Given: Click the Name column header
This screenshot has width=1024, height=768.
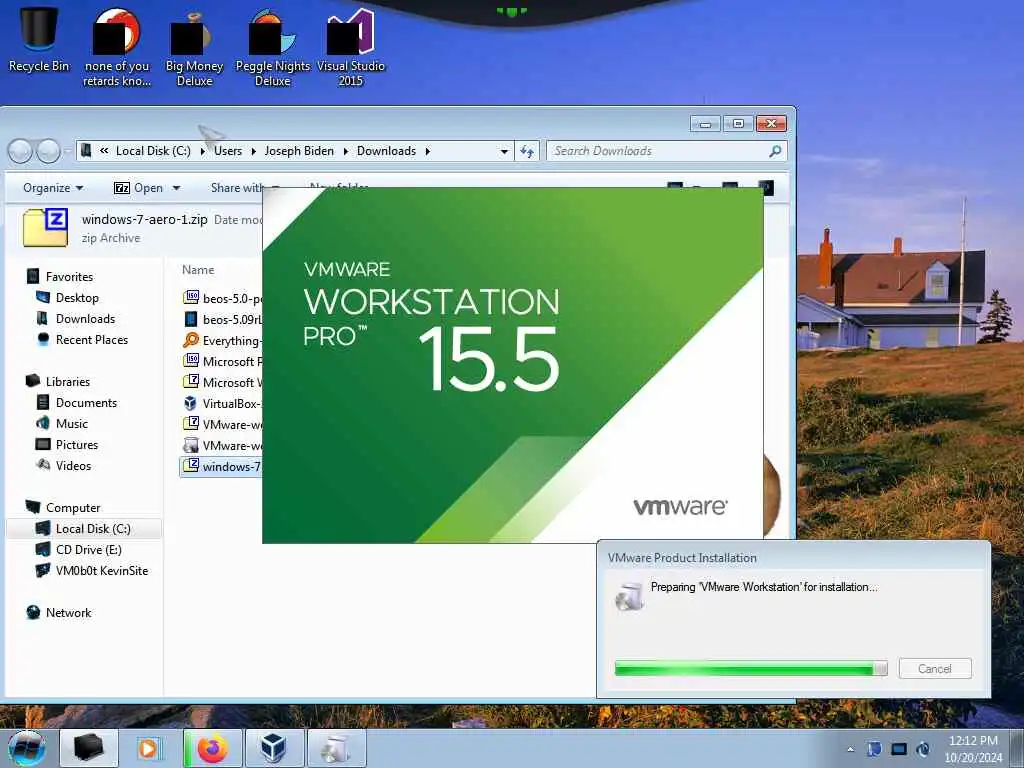Looking at the screenshot, I should point(198,270).
